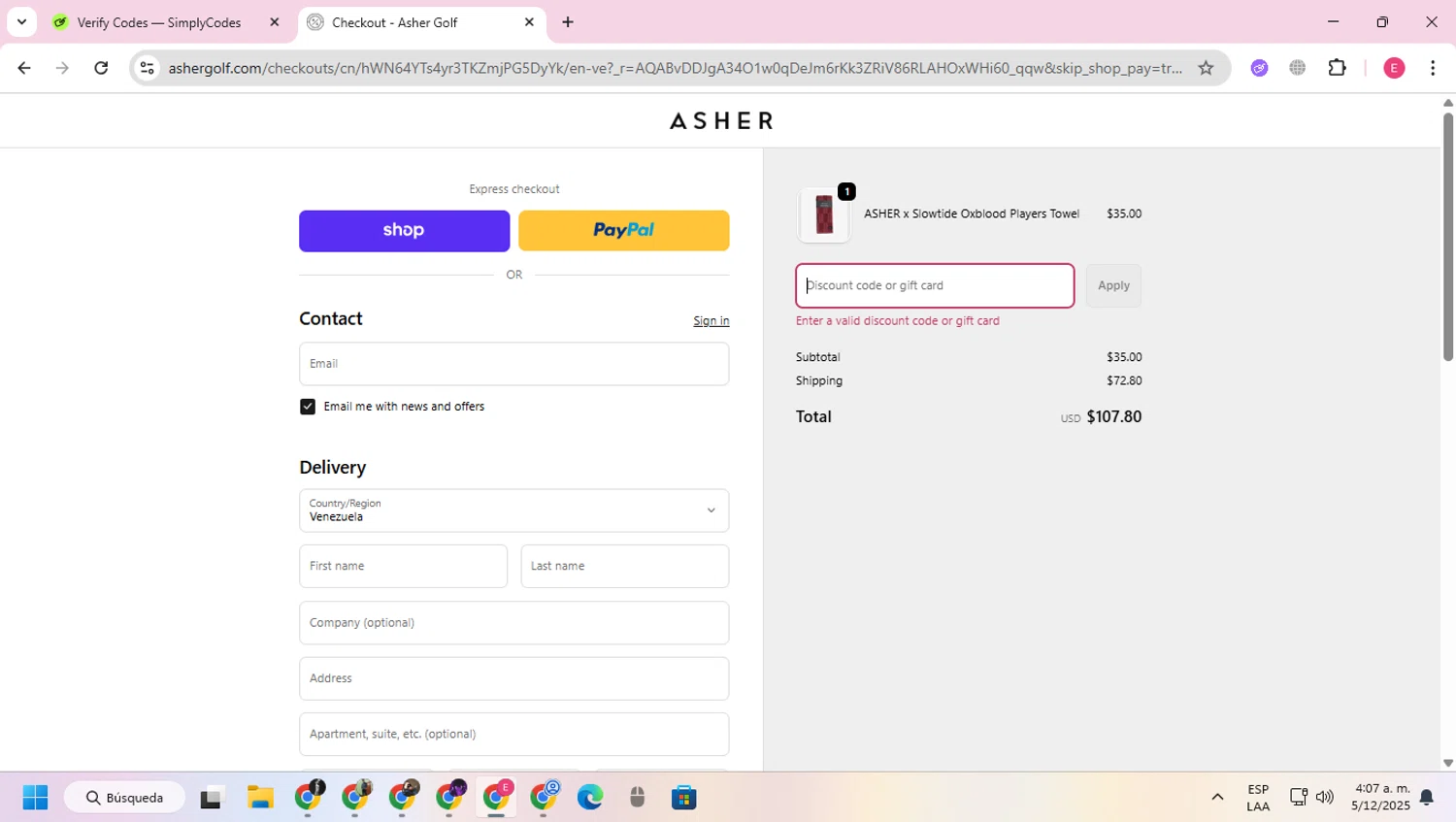The width and height of the screenshot is (1456, 822).
Task: Focus the Apartment, suite field
Action: point(513,735)
